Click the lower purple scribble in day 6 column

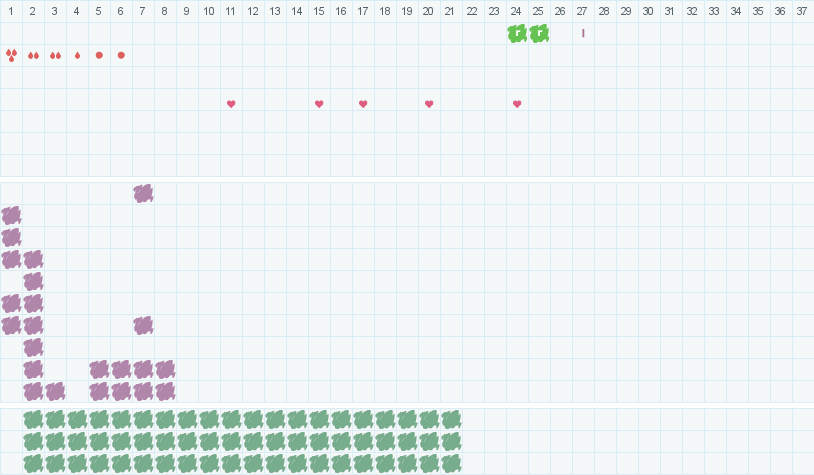121,391
